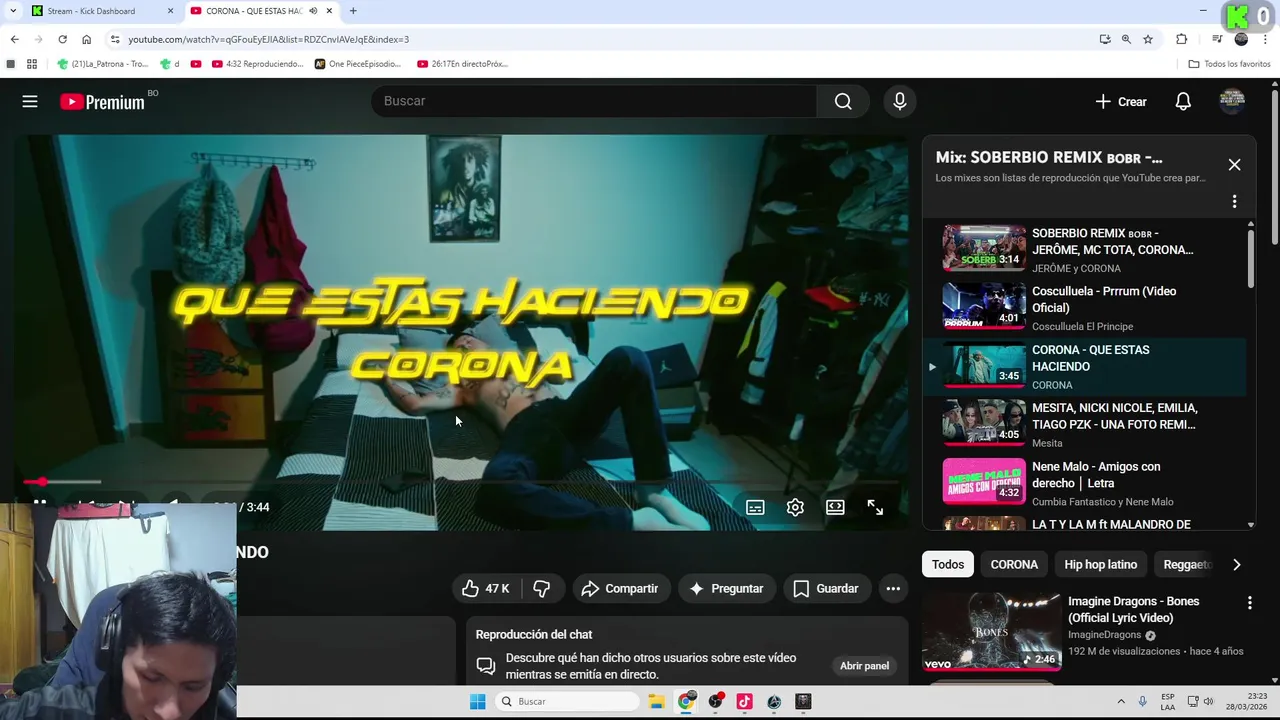Click the Crear button

pyautogui.click(x=1121, y=101)
